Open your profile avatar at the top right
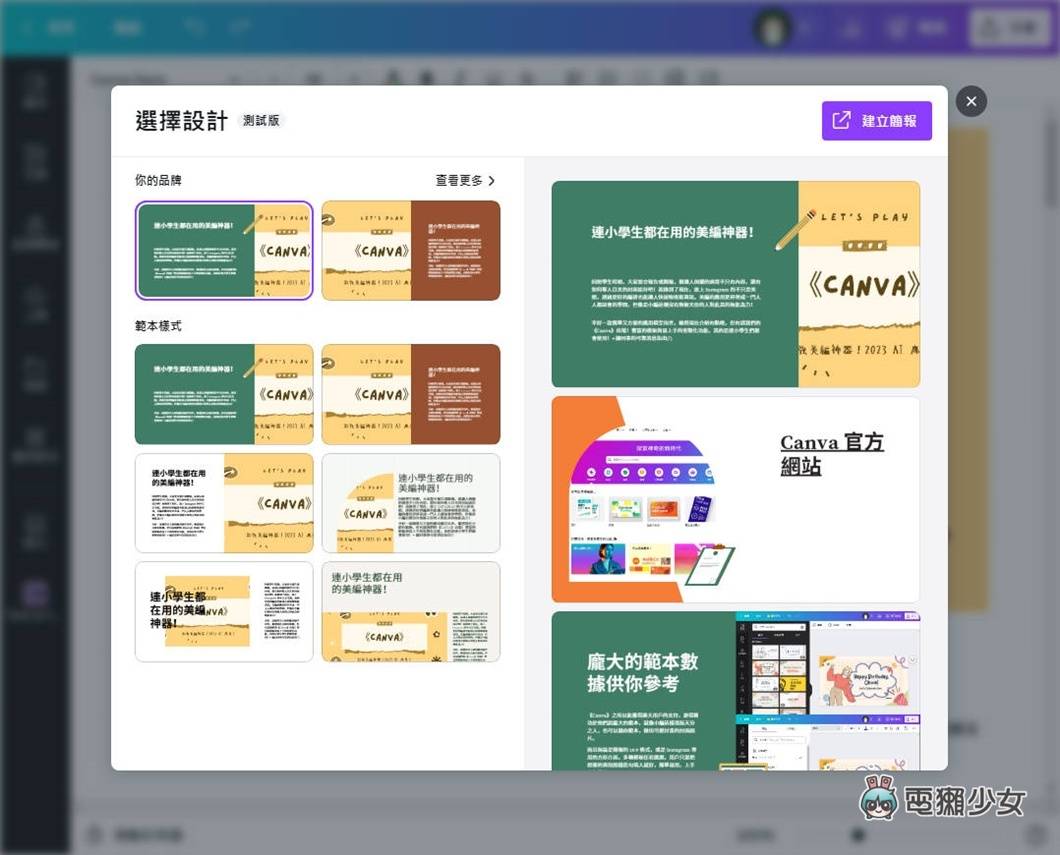 (770, 27)
